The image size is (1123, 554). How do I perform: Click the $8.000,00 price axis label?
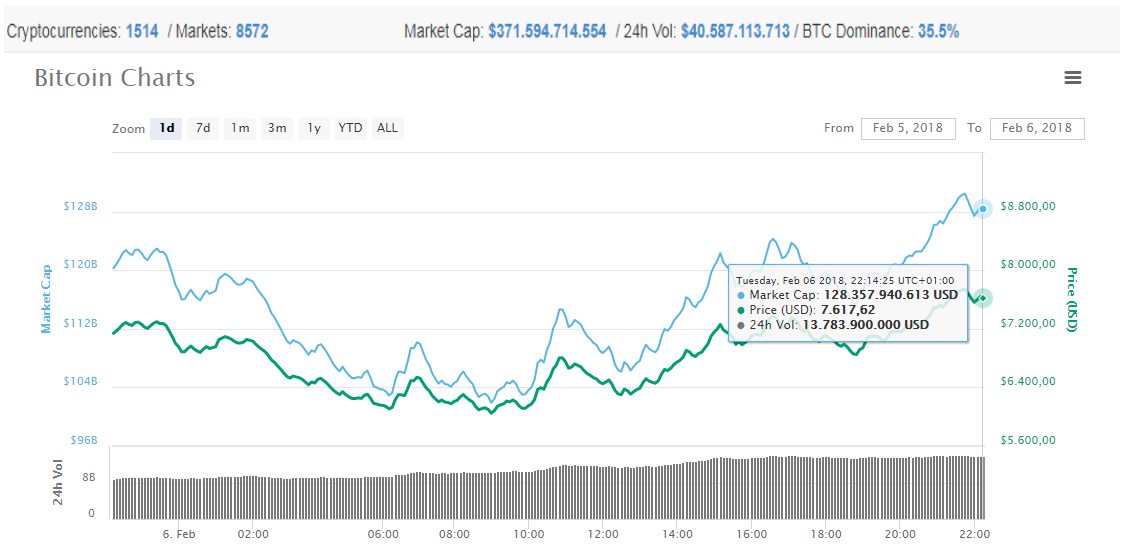[x=1028, y=265]
